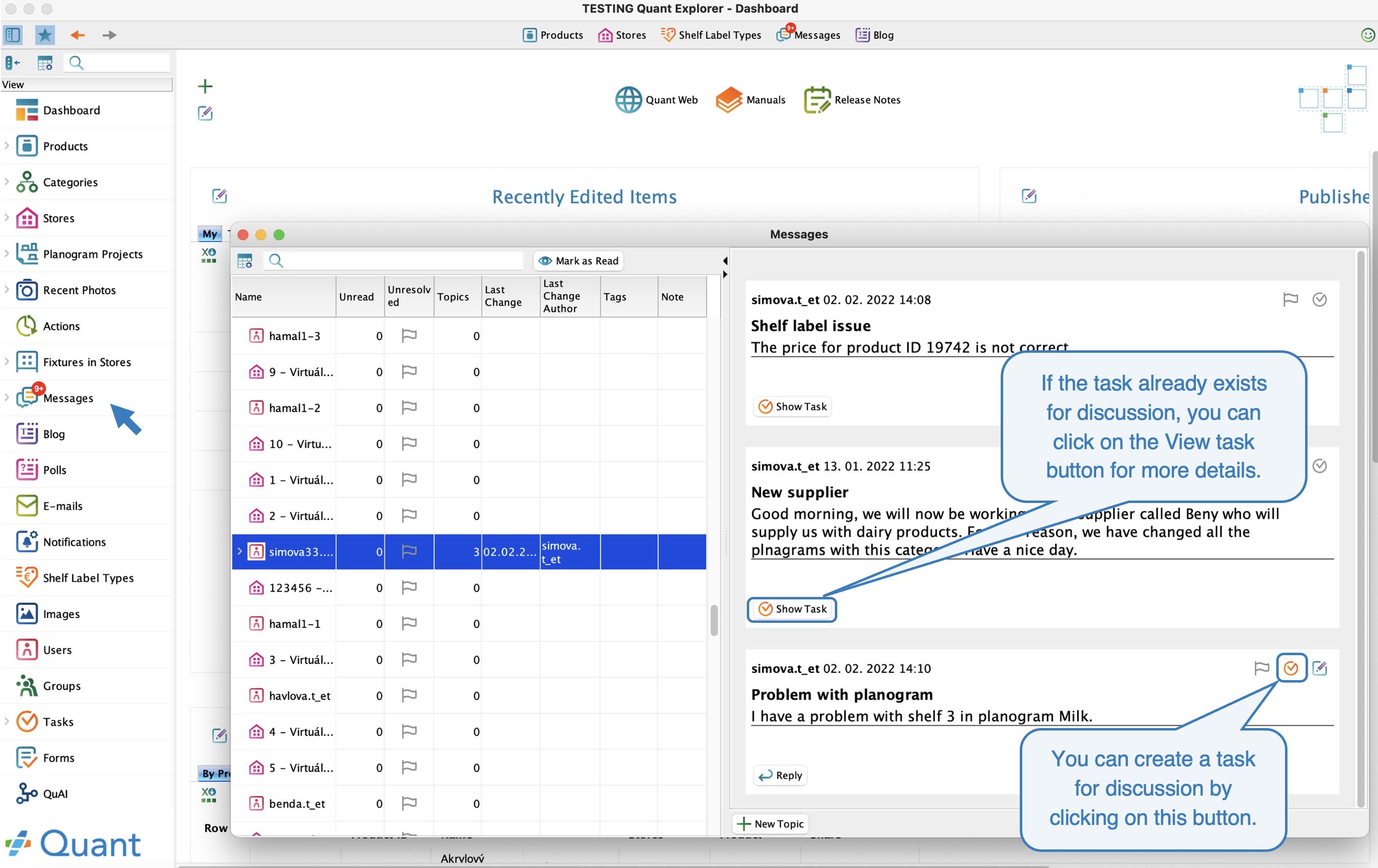Toggle the unresolved flag on havlova.t_et row
Image resolution: width=1378 pixels, height=868 pixels.
point(409,696)
